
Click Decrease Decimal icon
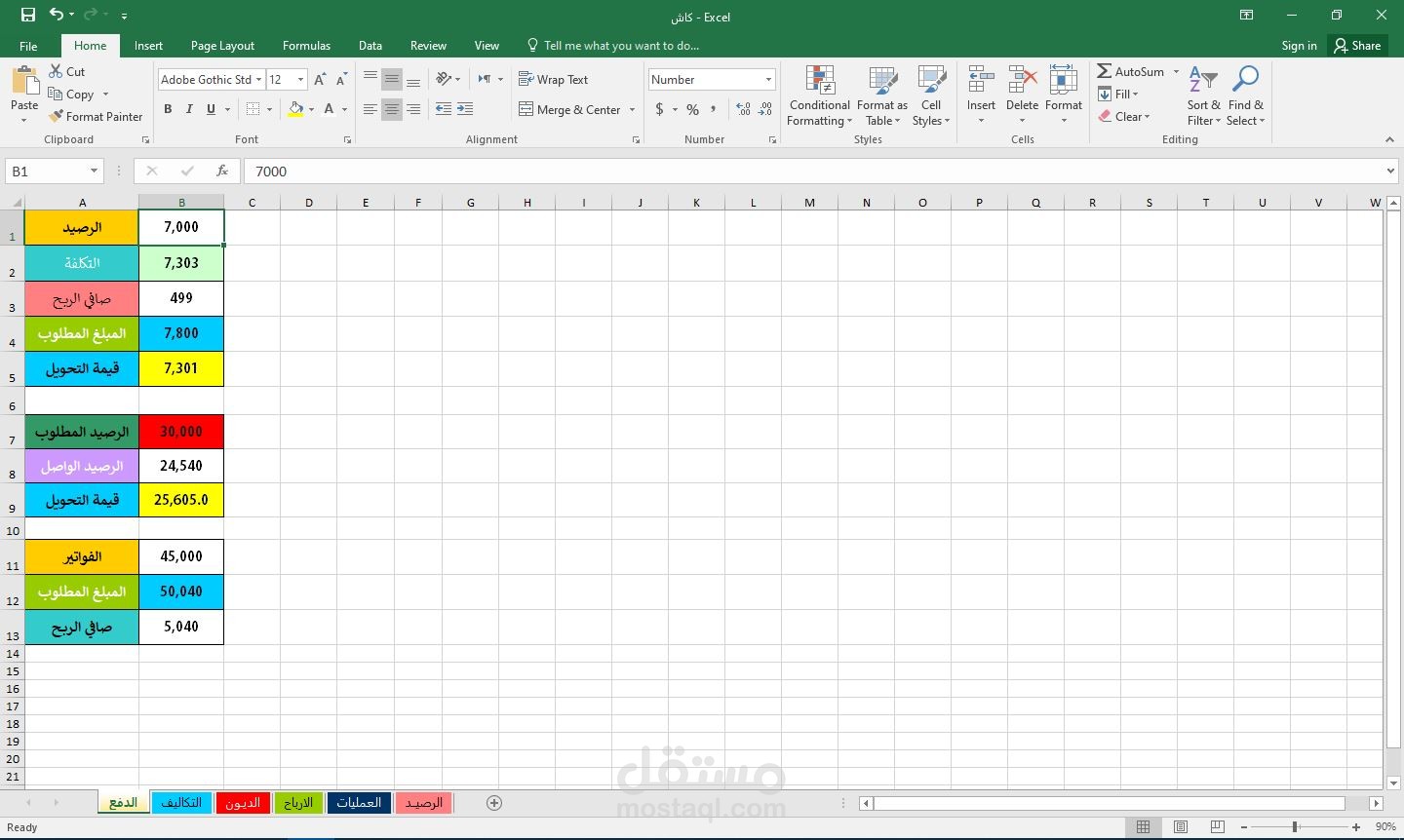(x=765, y=109)
